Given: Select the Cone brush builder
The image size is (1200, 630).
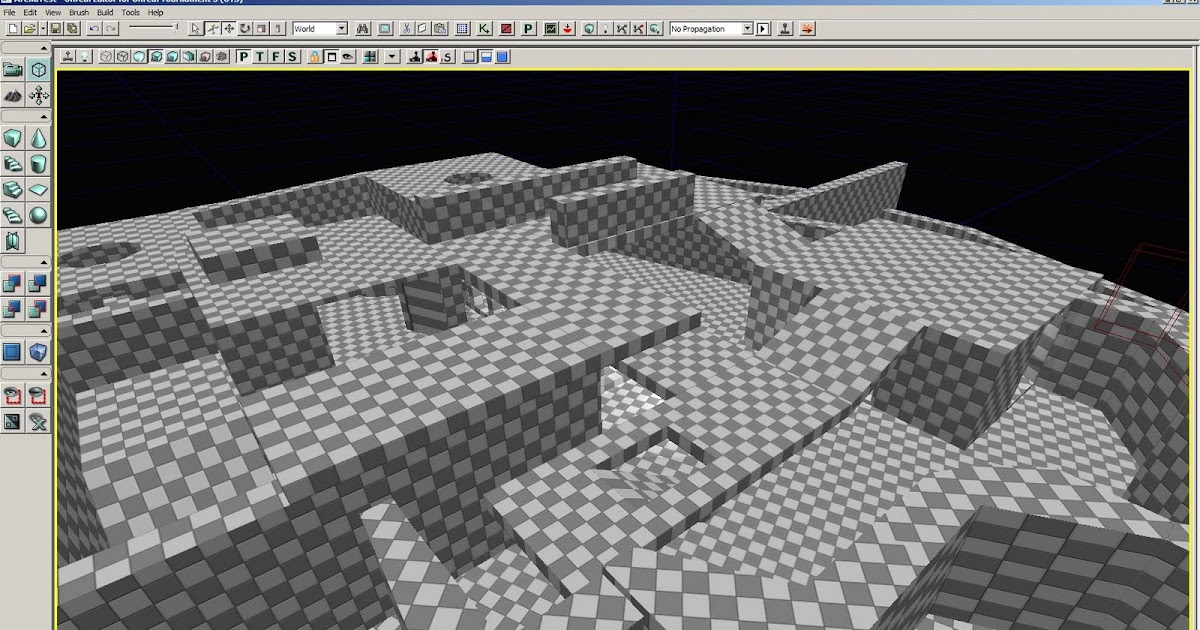Looking at the screenshot, I should [38, 138].
